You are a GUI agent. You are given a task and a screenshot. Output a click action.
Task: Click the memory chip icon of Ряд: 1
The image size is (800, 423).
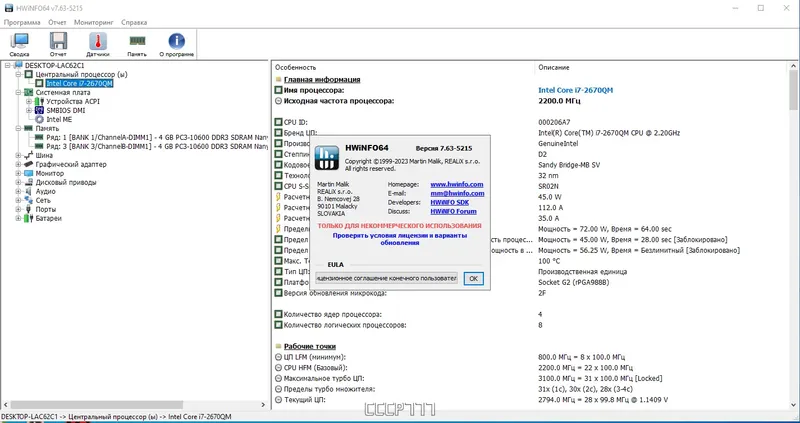[39, 137]
